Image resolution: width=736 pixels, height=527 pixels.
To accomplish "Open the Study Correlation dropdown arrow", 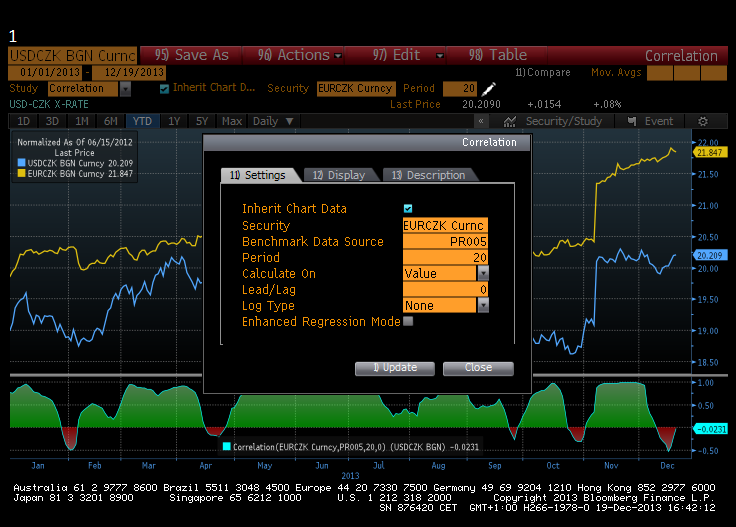I will click(x=125, y=89).
